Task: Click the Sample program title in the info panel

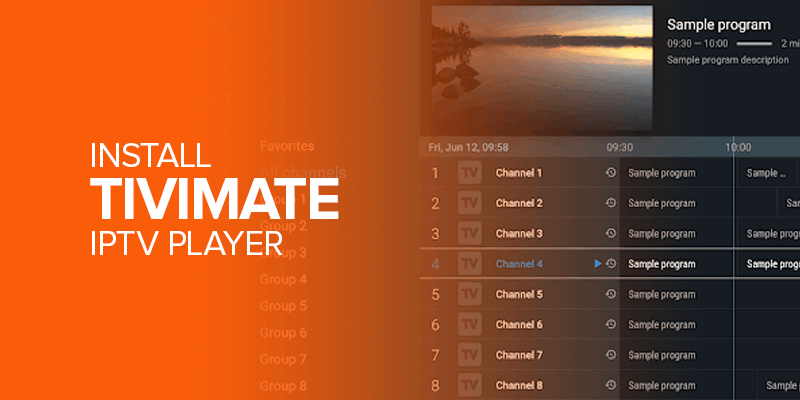Action: (x=719, y=24)
